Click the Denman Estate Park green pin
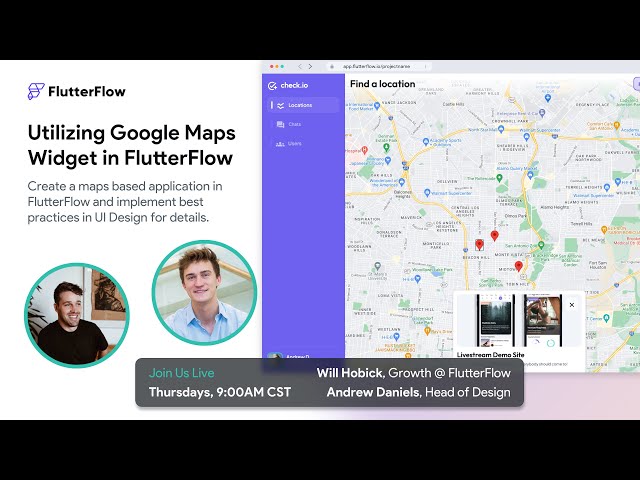This screenshot has width=640, height=480. [386, 147]
